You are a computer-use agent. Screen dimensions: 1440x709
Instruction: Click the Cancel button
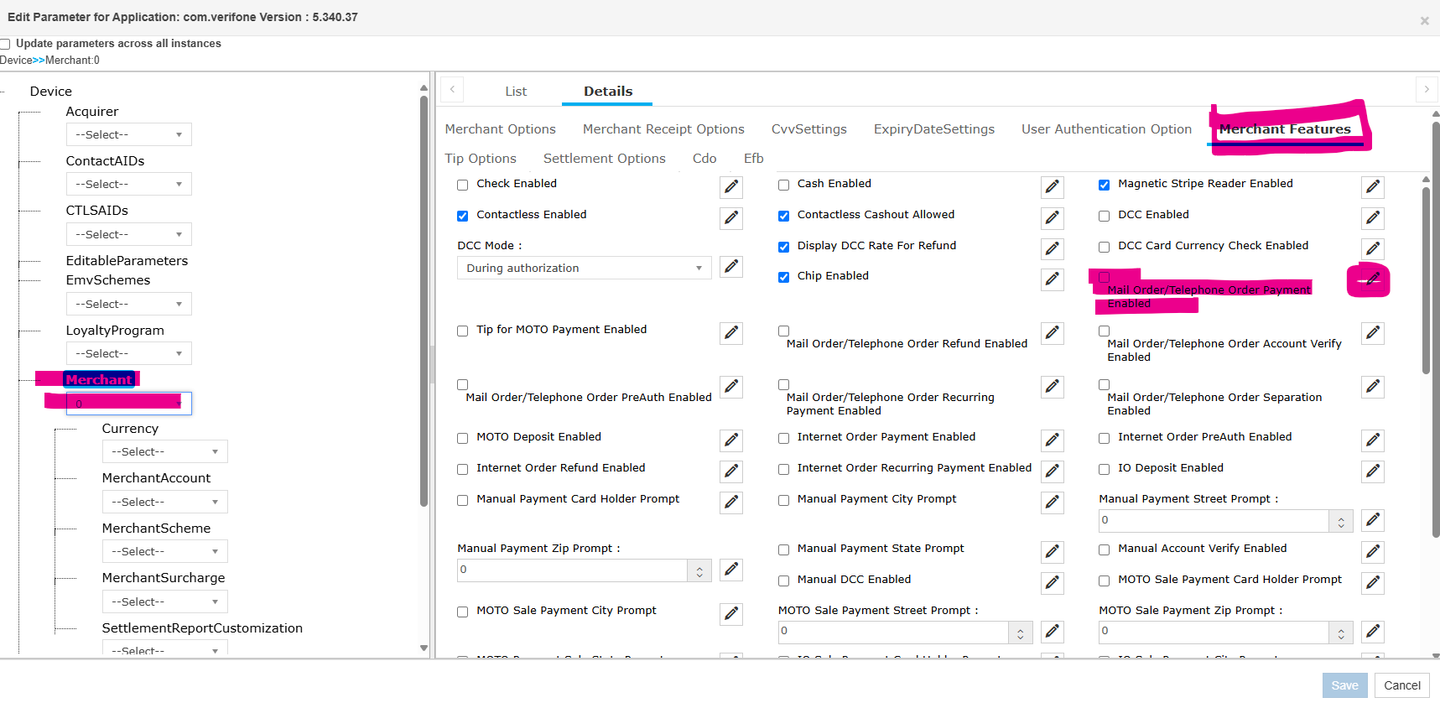pos(1402,685)
